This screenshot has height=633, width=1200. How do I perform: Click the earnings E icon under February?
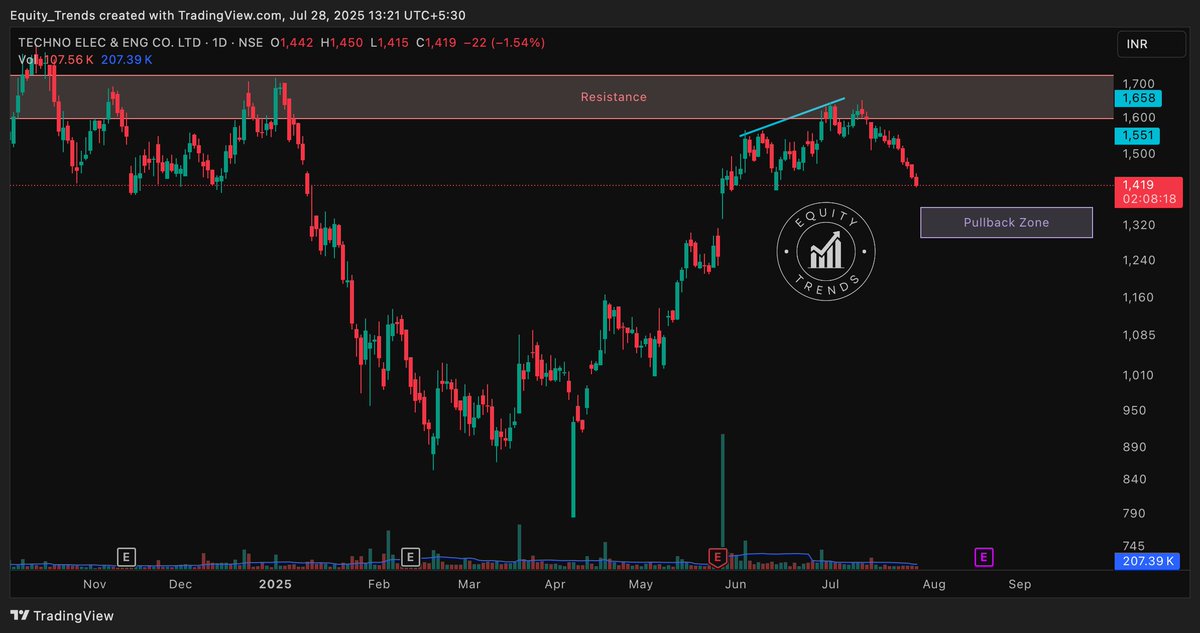[409, 557]
